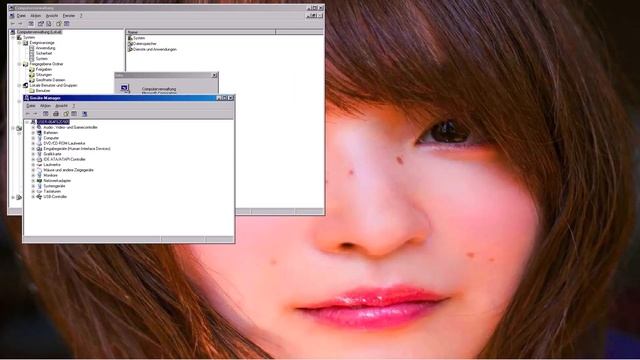Screen dimensions: 640x360
Task: Expand Audio-, Video- und Gamecontroller node
Action: tap(33, 127)
